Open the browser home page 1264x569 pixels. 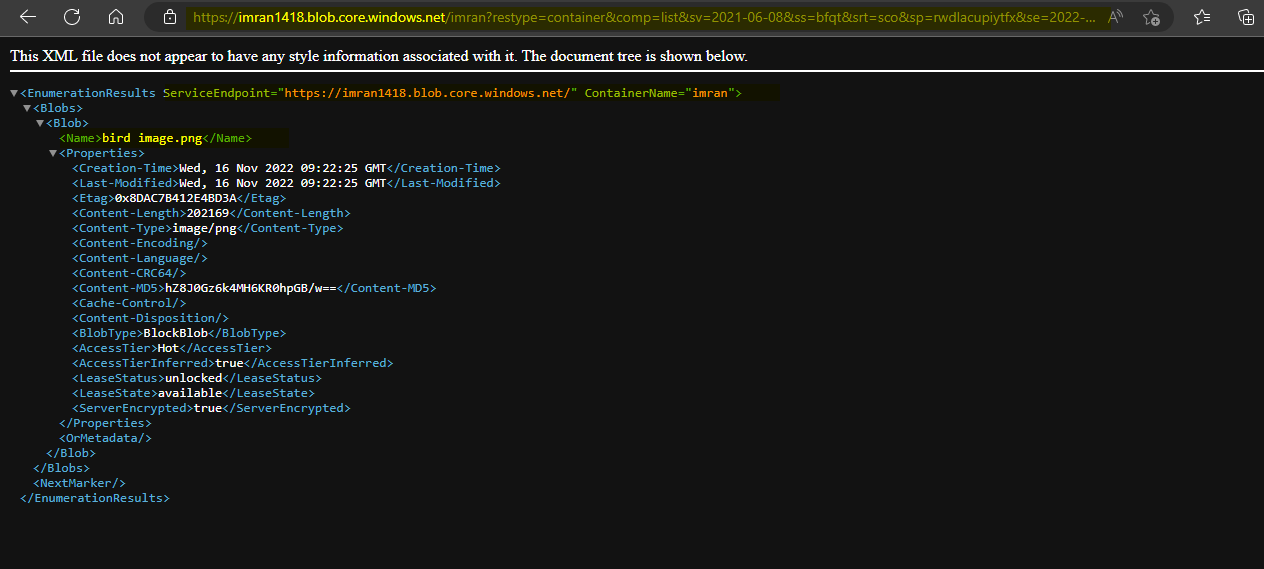tap(116, 17)
